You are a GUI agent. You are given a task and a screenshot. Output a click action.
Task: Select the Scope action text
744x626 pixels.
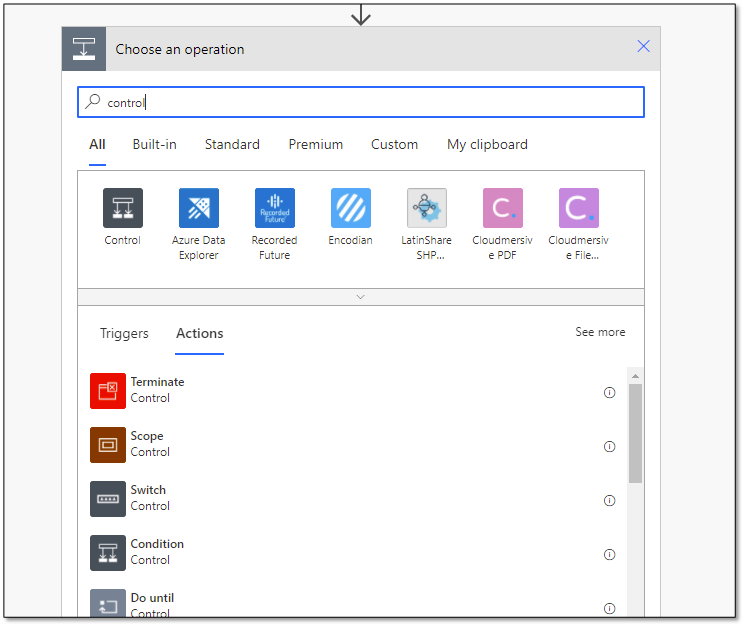click(x=147, y=436)
